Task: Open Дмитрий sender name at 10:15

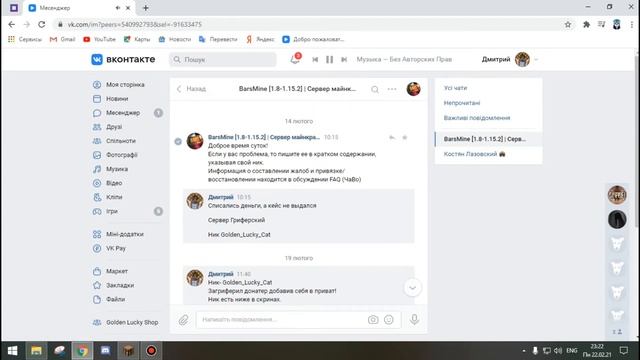Action: 221,197
